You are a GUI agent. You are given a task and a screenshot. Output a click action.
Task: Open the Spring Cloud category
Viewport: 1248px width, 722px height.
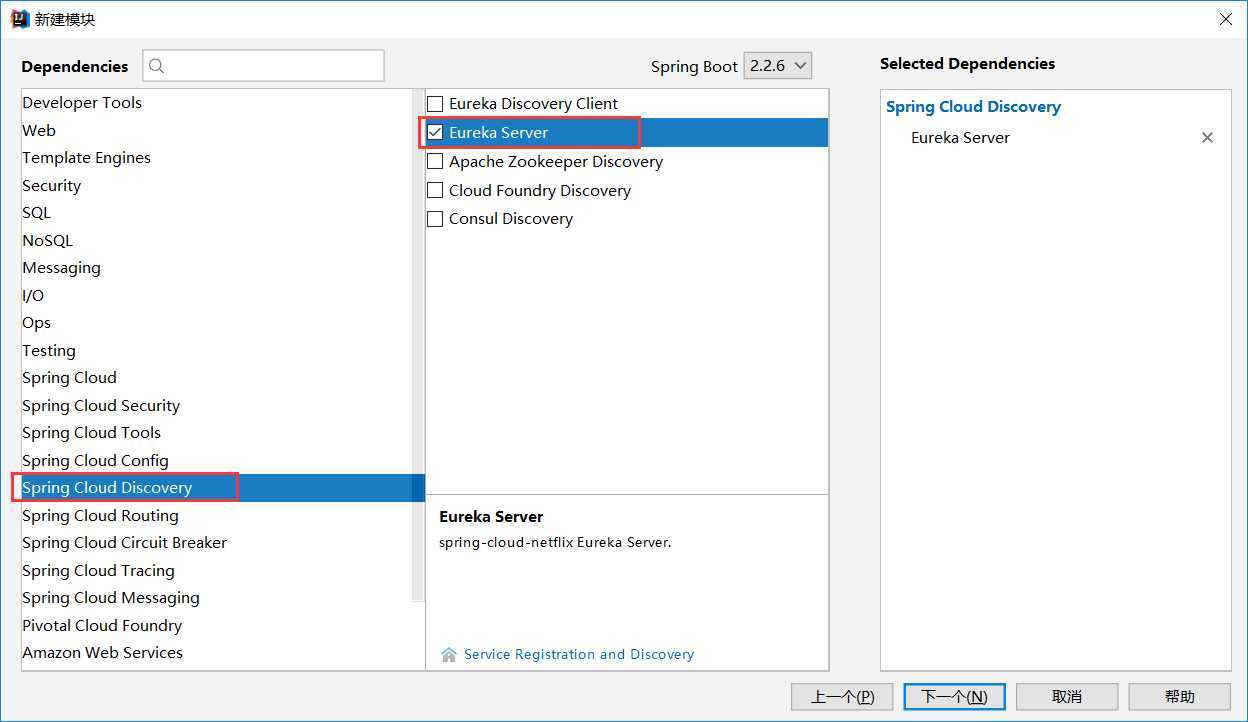click(69, 378)
